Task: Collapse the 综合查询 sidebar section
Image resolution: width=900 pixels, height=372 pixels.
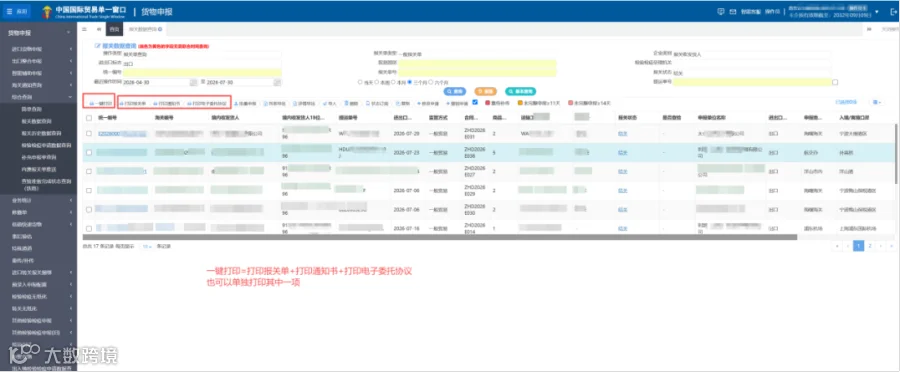Action: 38,97
